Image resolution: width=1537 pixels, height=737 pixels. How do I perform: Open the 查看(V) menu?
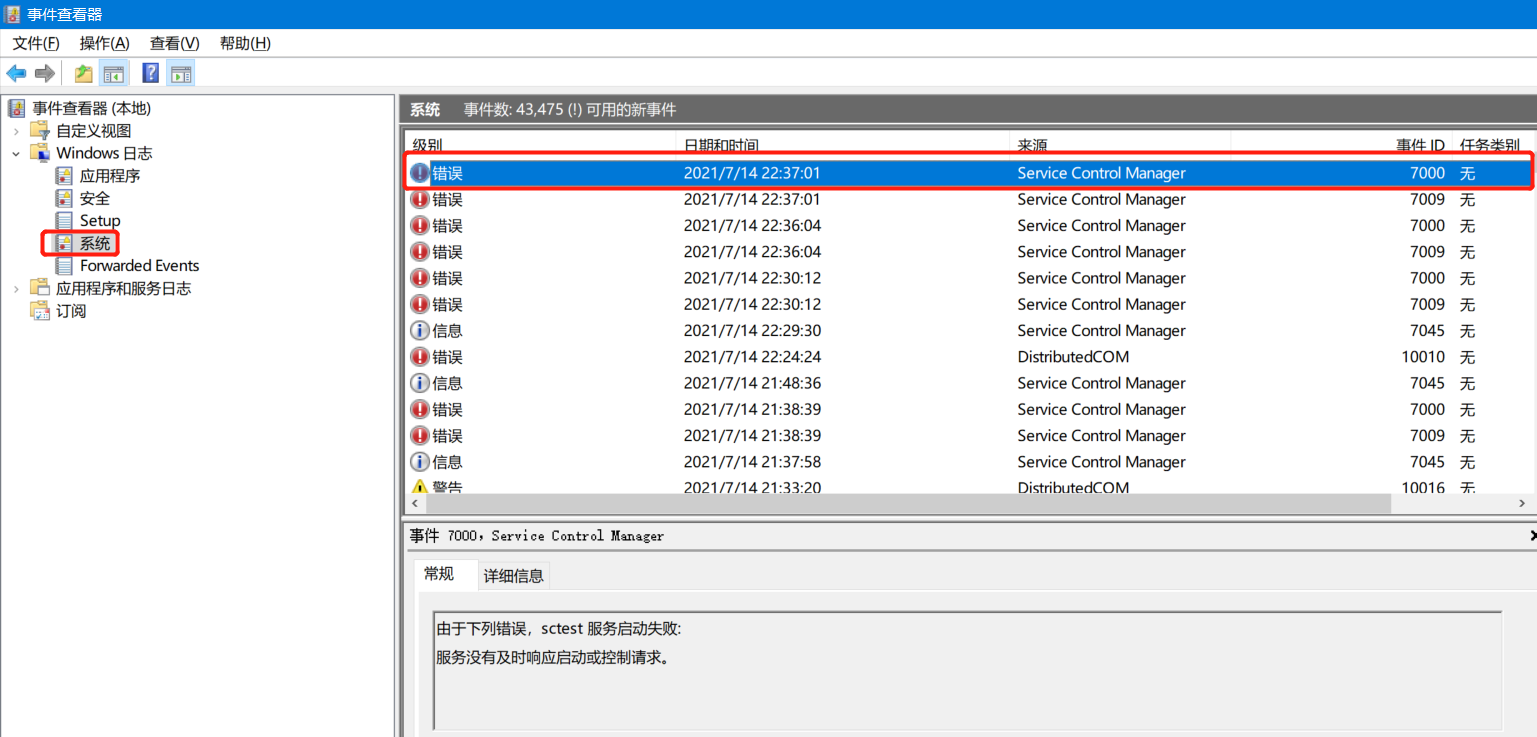tap(175, 43)
